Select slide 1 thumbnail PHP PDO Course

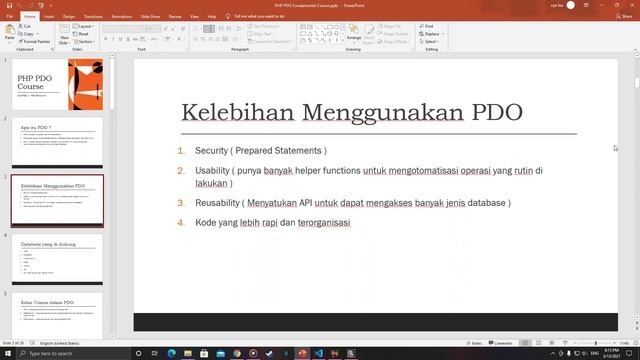[58, 84]
